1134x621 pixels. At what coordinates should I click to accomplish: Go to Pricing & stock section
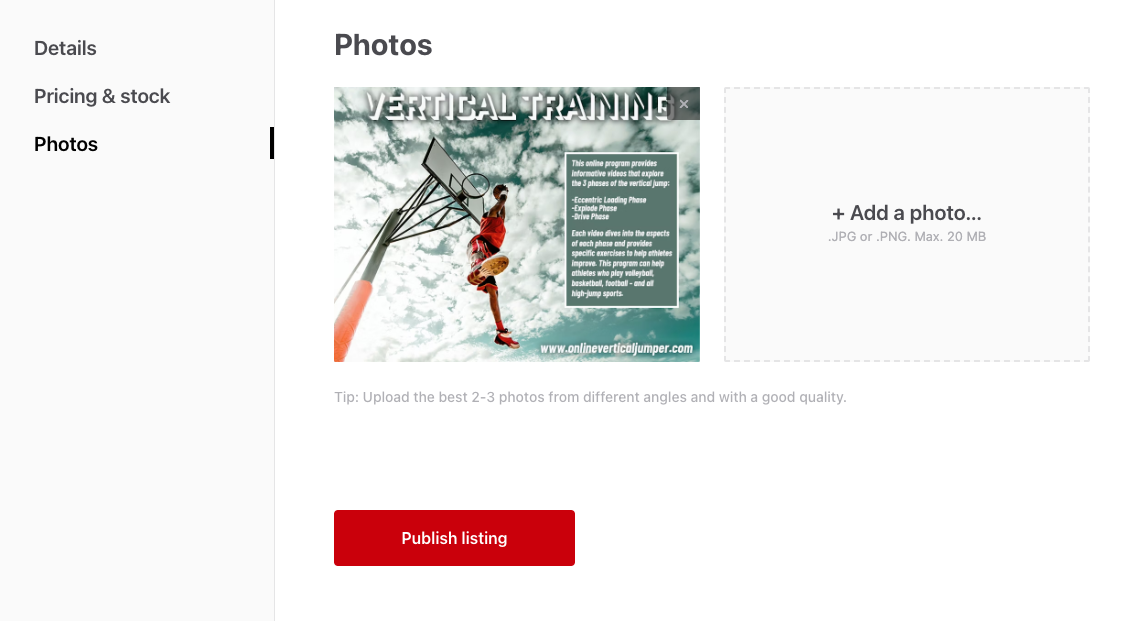[102, 96]
